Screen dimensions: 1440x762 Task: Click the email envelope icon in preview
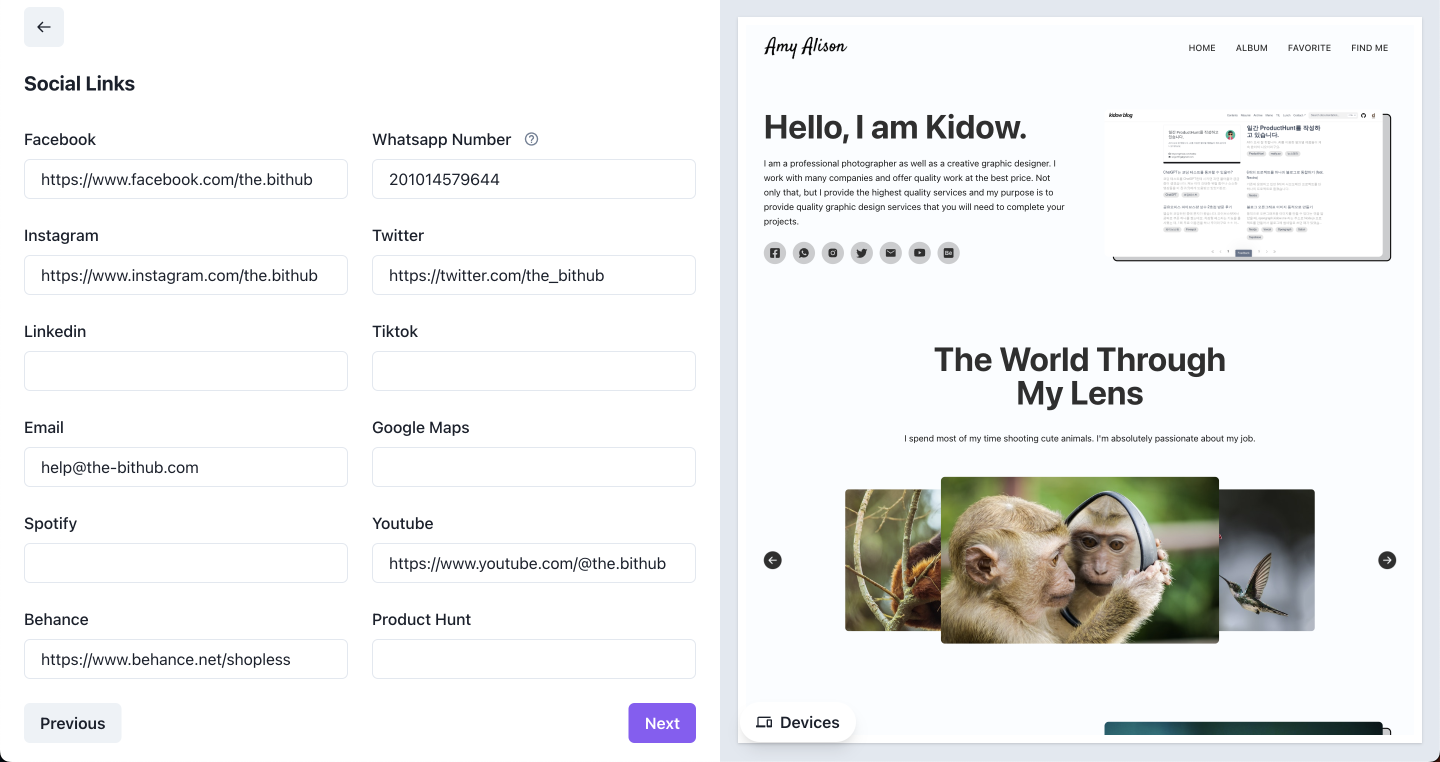click(x=890, y=253)
